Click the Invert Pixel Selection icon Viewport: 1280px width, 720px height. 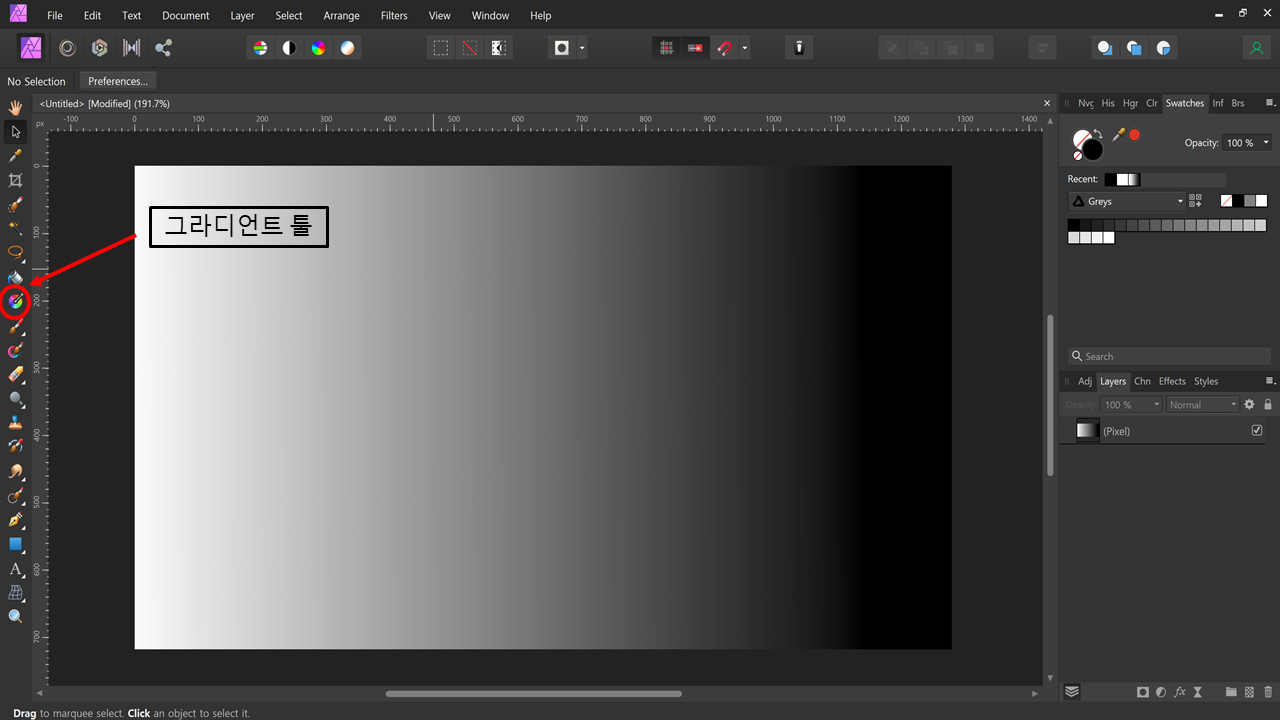pyautogui.click(x=497, y=47)
